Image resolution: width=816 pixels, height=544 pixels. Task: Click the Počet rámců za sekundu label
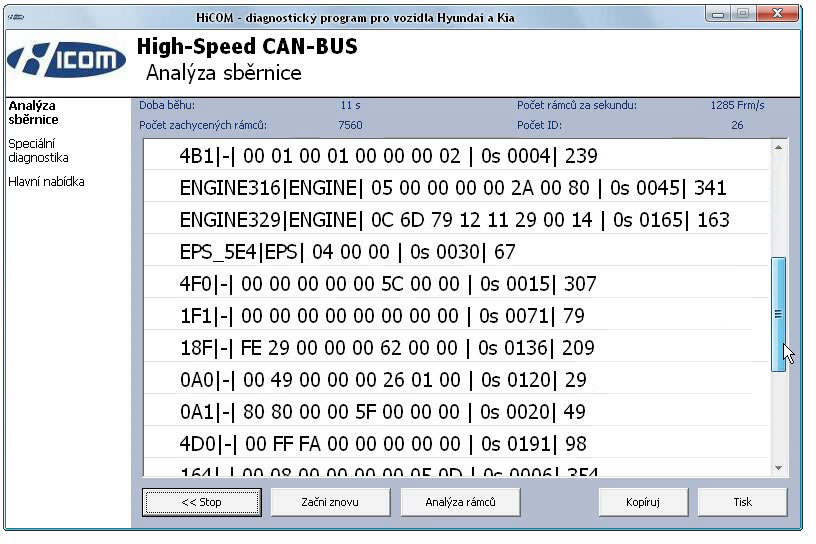[577, 105]
